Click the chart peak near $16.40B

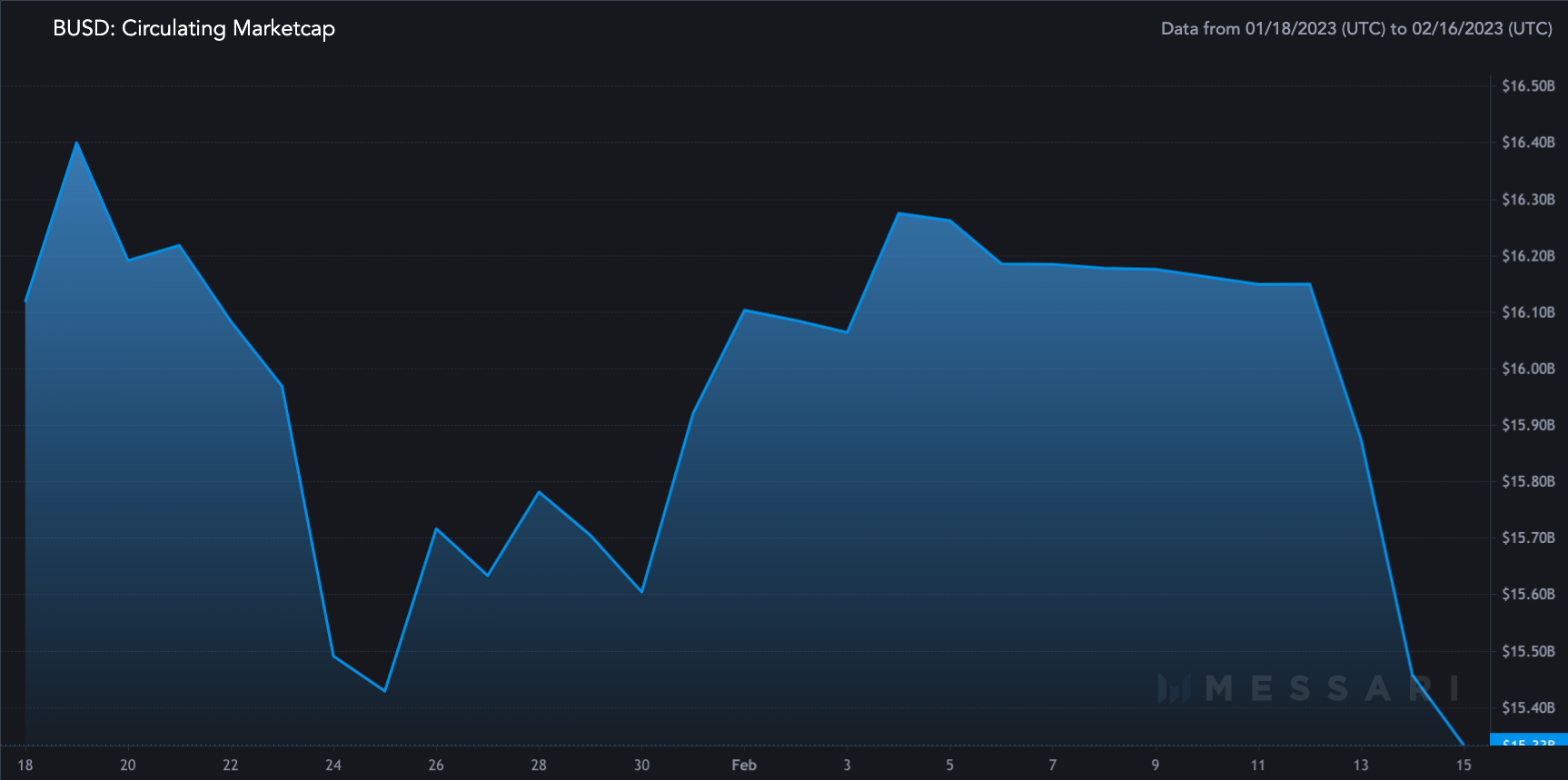(76, 143)
